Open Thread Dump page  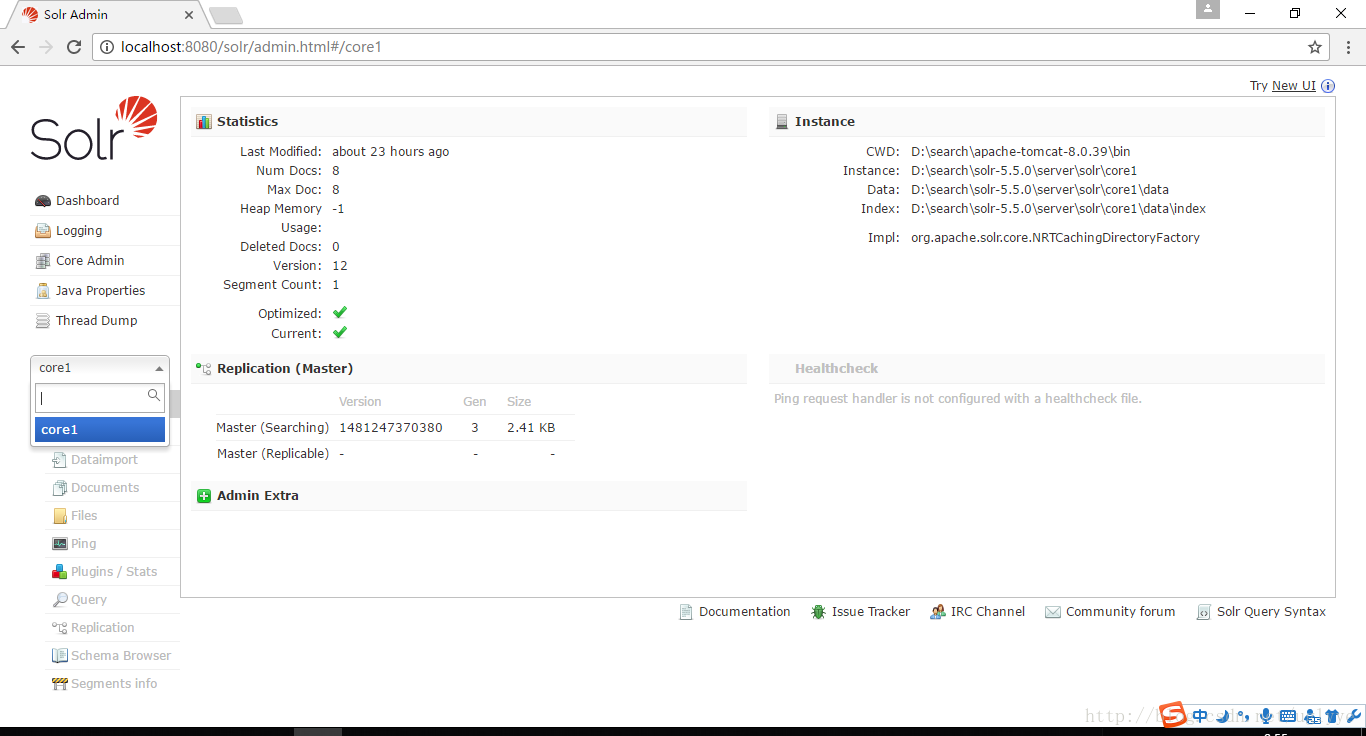coord(86,321)
